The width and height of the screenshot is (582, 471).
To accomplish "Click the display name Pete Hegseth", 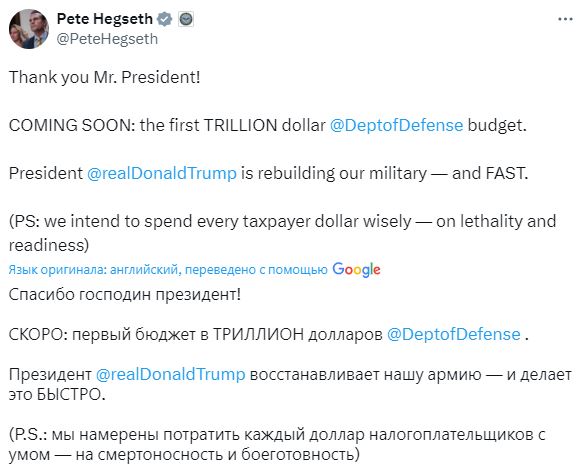I will (105, 19).
